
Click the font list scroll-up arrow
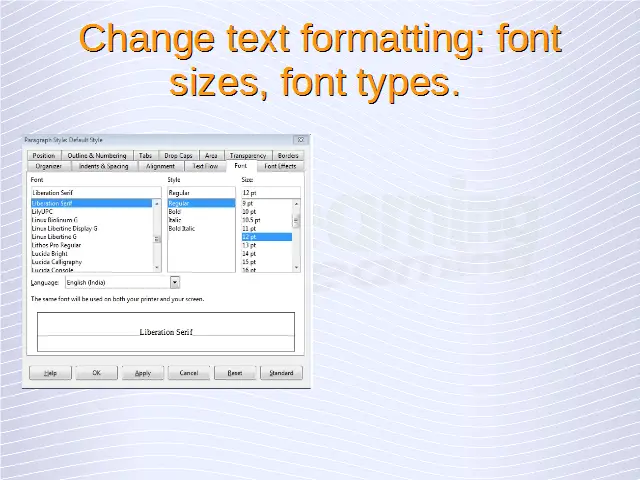(157, 203)
